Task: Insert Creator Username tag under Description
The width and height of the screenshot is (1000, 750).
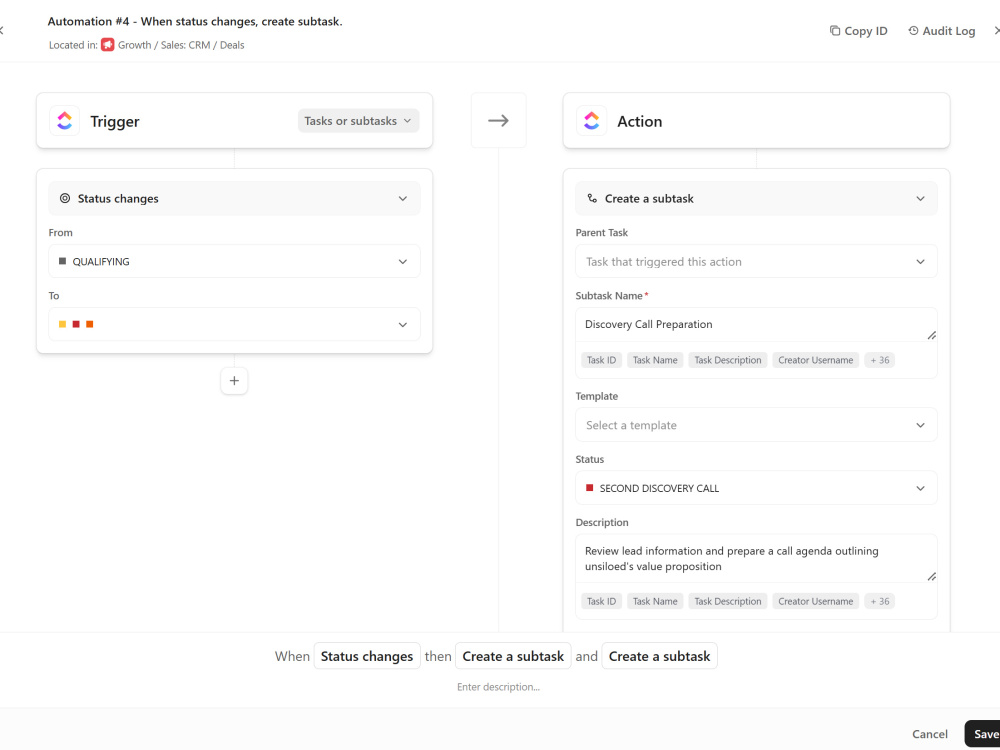Action: (x=816, y=601)
